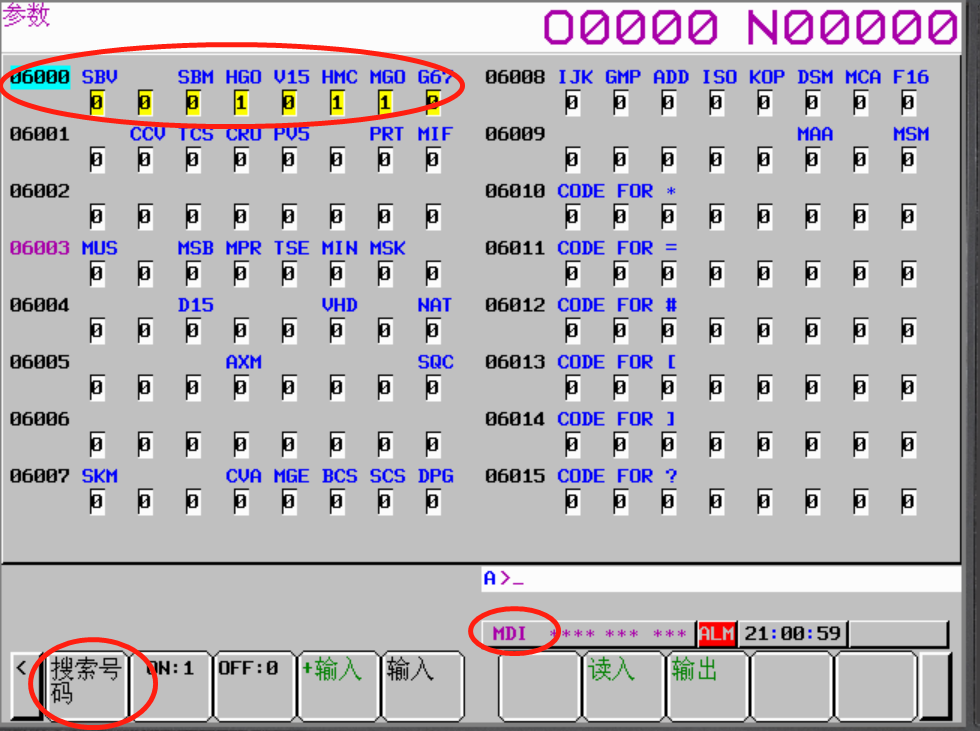Select parameter number 06003 in magenta

click(x=40, y=248)
